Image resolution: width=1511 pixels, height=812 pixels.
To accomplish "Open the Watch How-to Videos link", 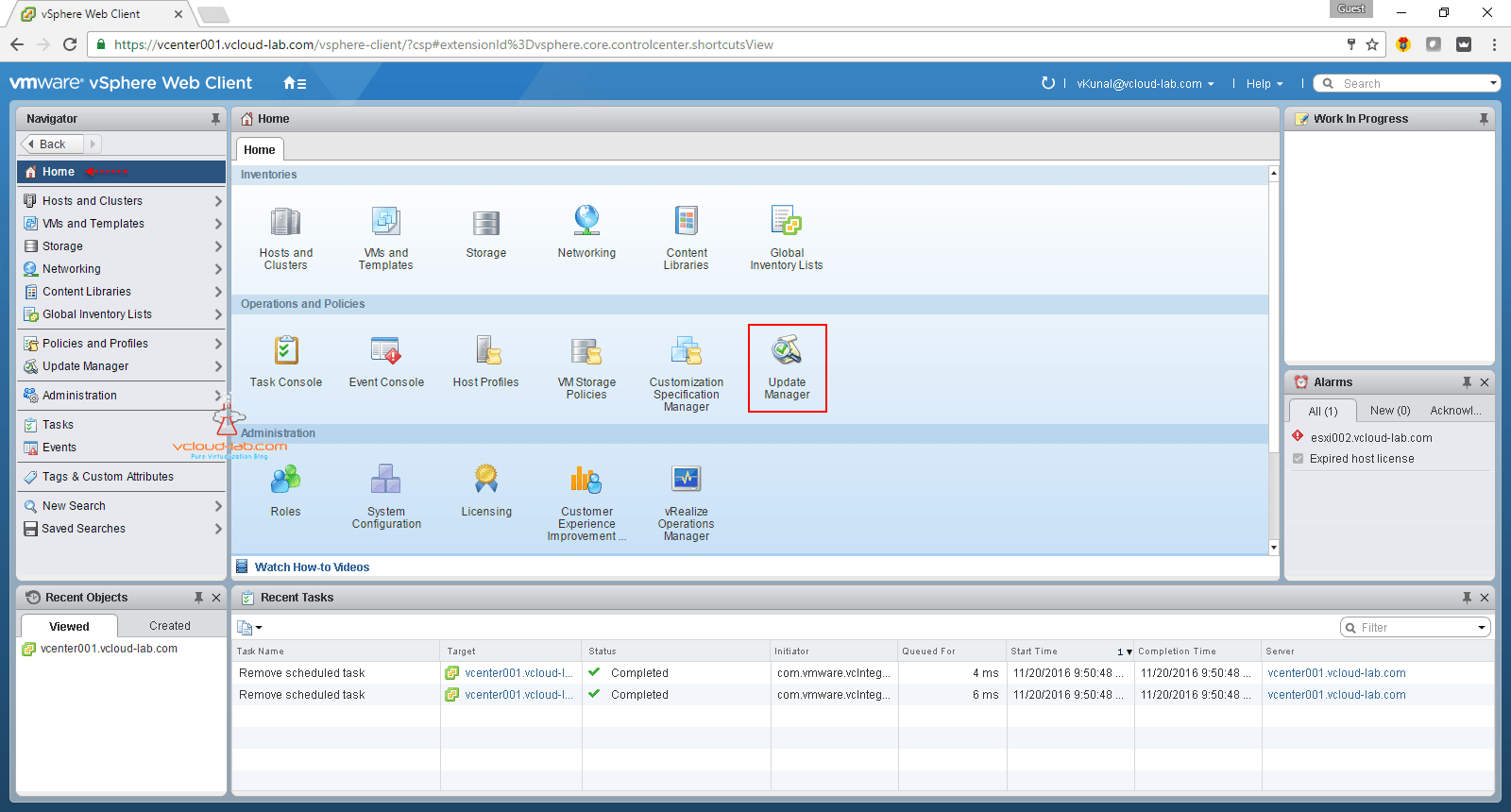I will [312, 567].
